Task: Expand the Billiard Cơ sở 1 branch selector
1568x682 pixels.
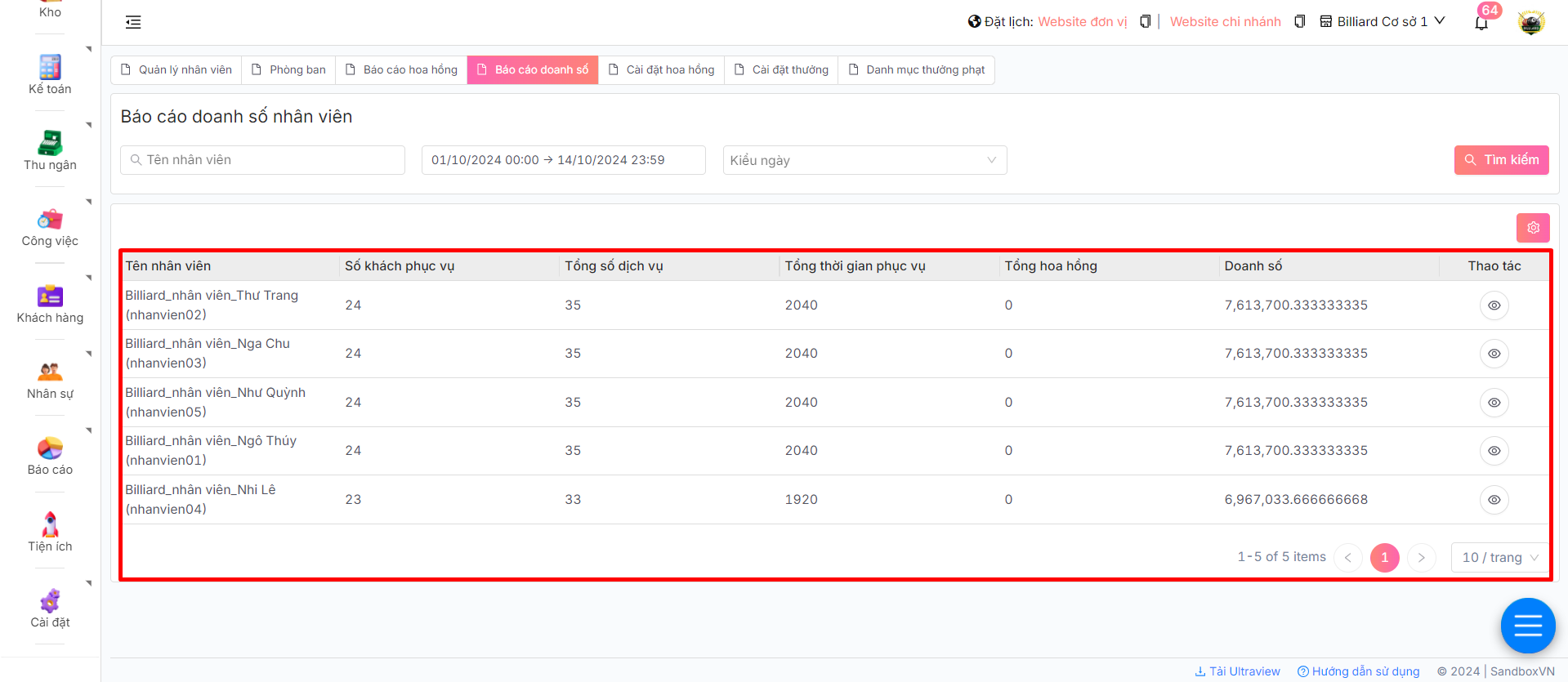Action: [x=1383, y=22]
